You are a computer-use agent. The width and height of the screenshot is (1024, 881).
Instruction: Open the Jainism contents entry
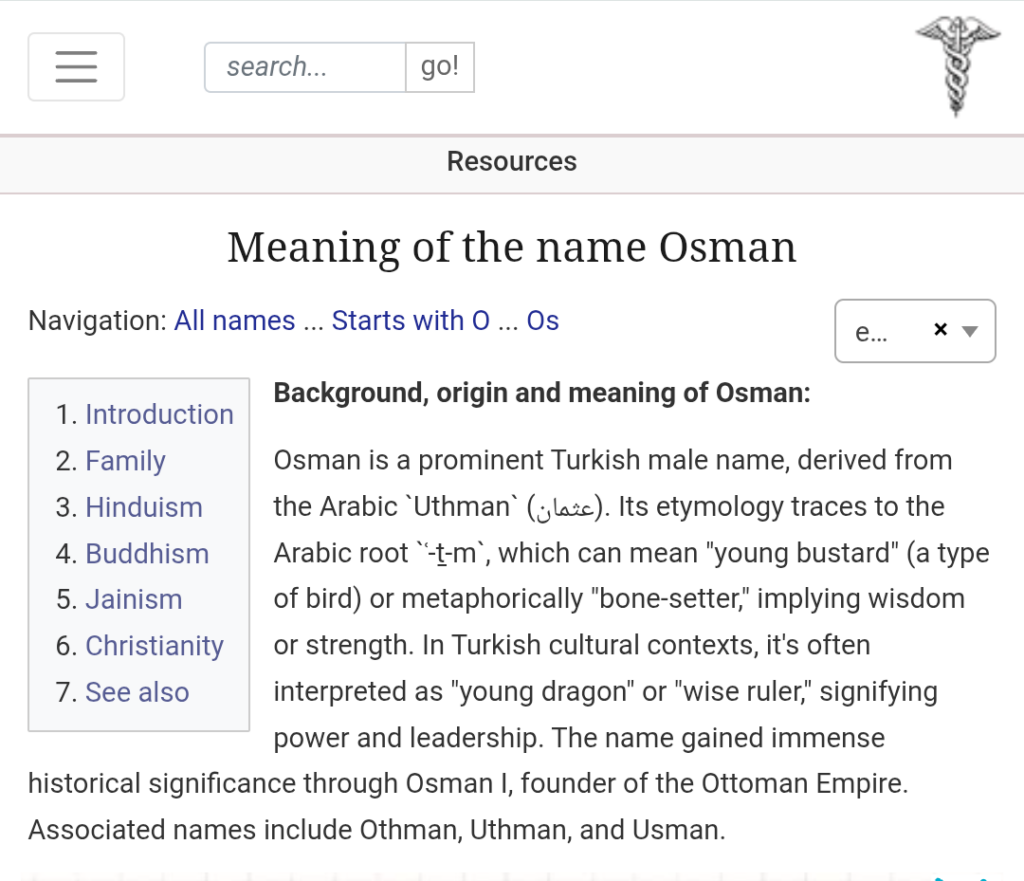(134, 600)
